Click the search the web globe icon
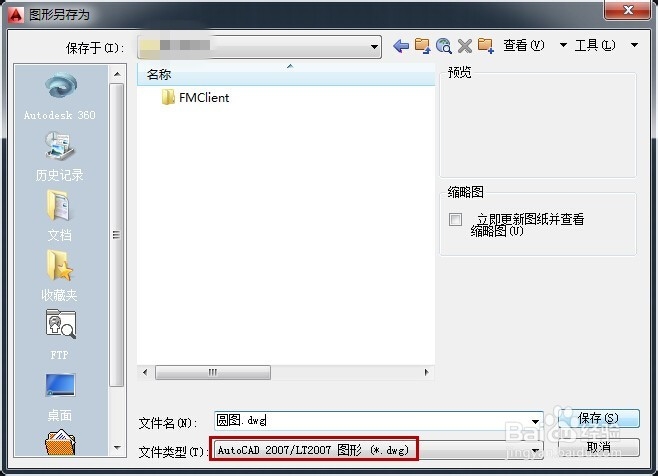This screenshot has width=658, height=476. click(444, 45)
